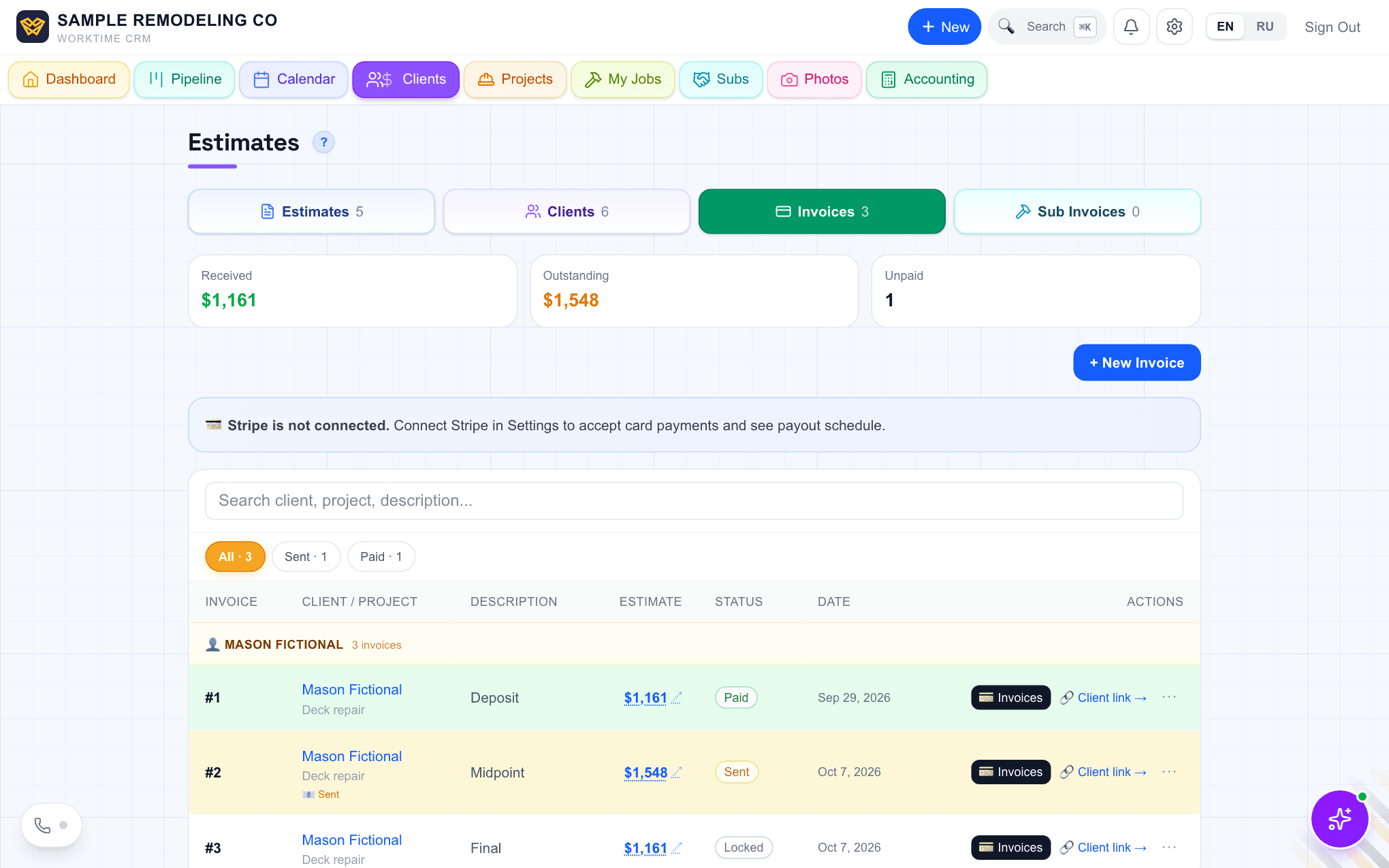Open the $1,548 estimate on Midpoint row
1389x868 pixels.
tap(645, 773)
